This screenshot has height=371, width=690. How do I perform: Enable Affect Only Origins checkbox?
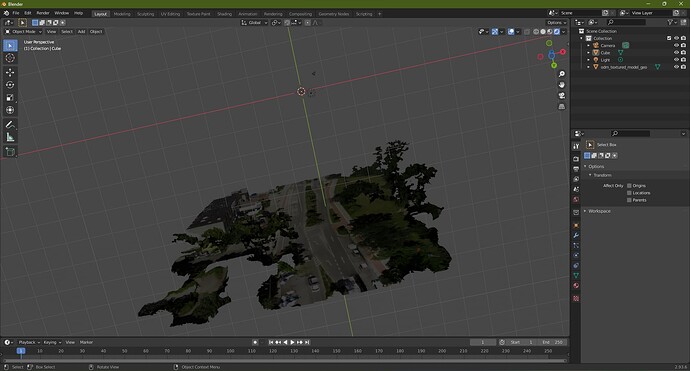point(629,186)
